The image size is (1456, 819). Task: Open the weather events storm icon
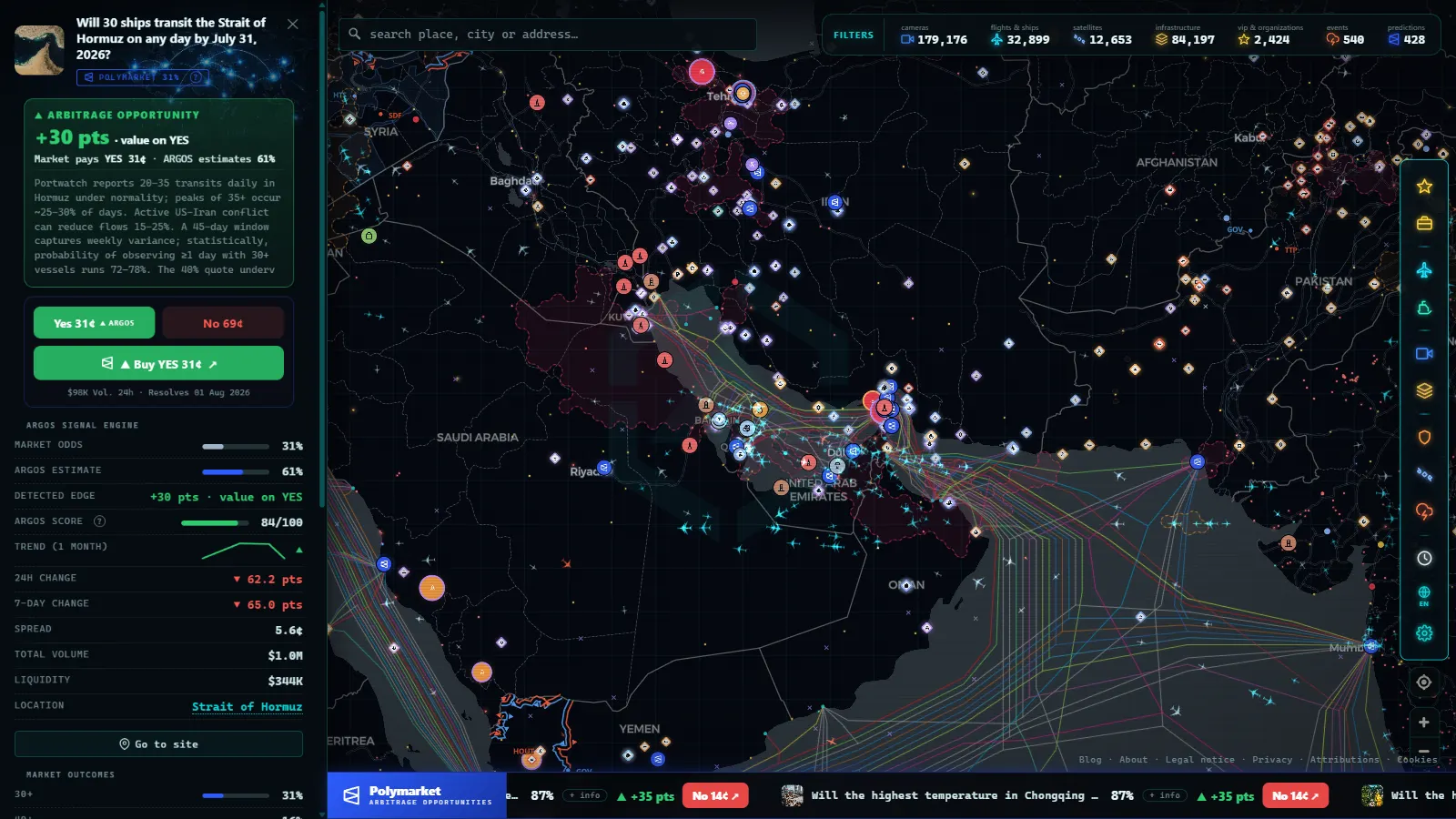coord(1424,511)
